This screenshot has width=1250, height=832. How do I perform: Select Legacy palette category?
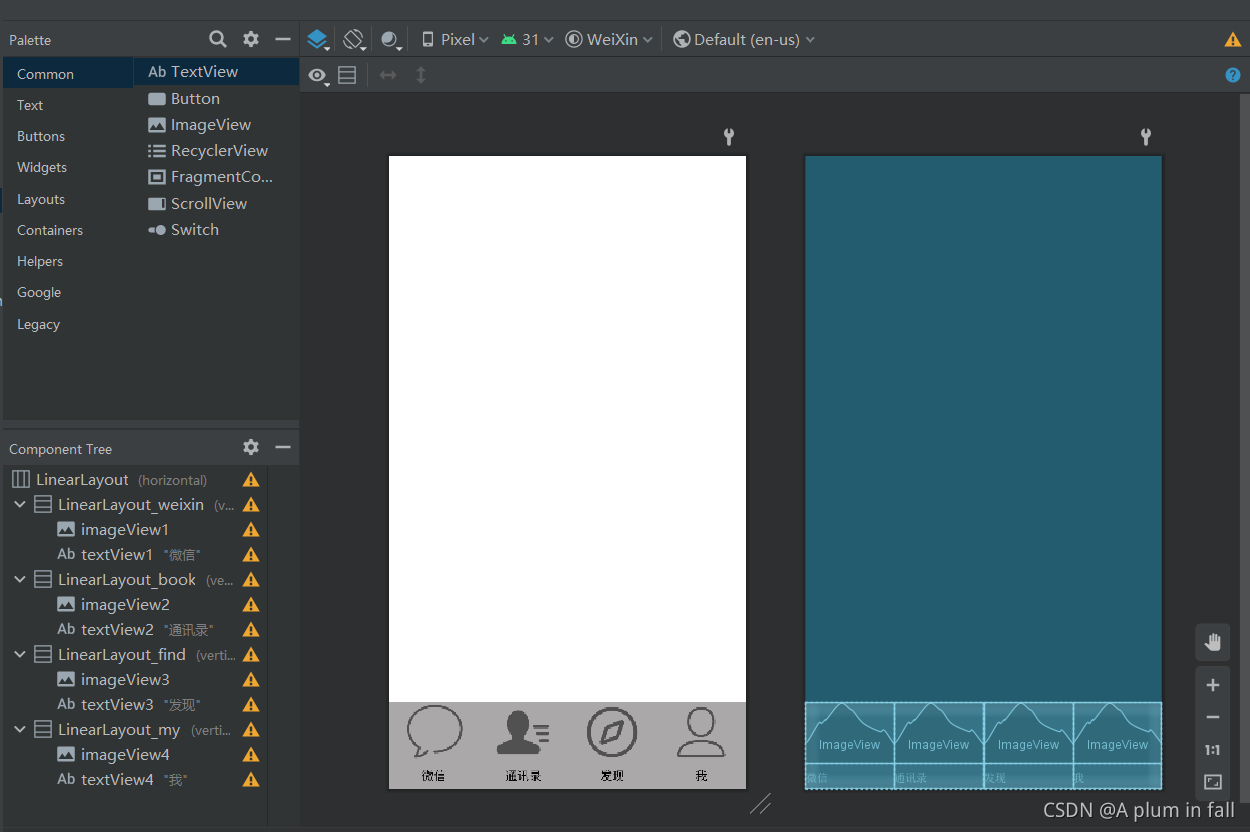click(68, 324)
